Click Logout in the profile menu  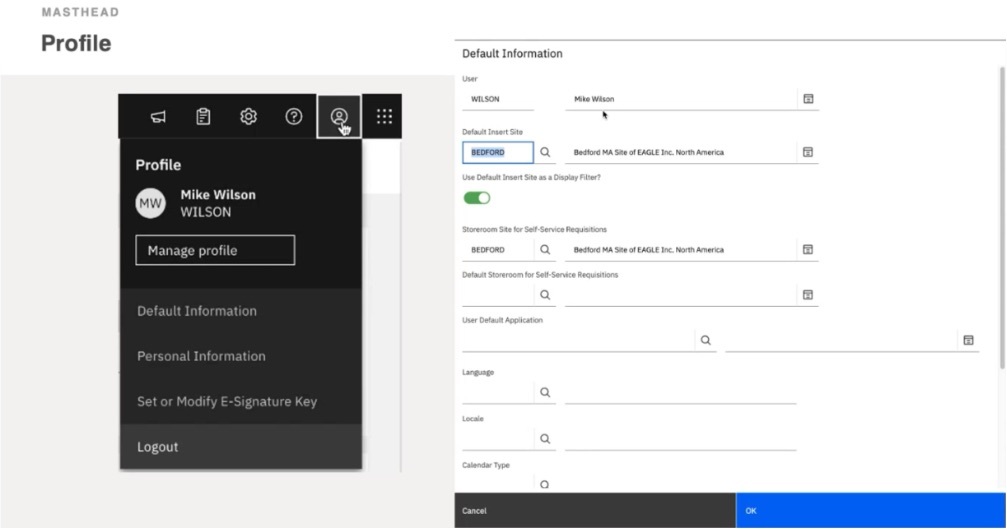[x=158, y=447]
